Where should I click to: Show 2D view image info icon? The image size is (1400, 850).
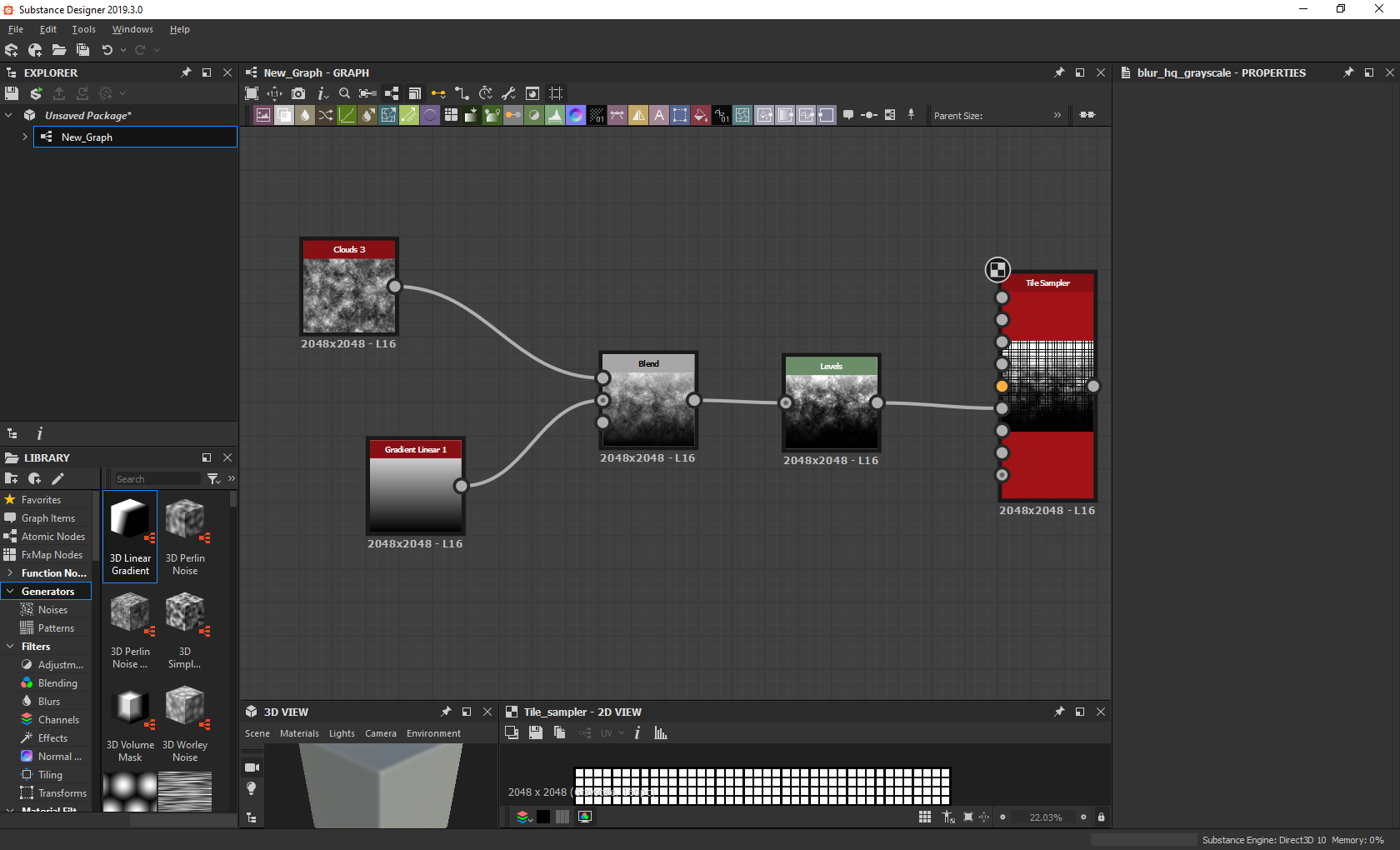pyautogui.click(x=637, y=732)
